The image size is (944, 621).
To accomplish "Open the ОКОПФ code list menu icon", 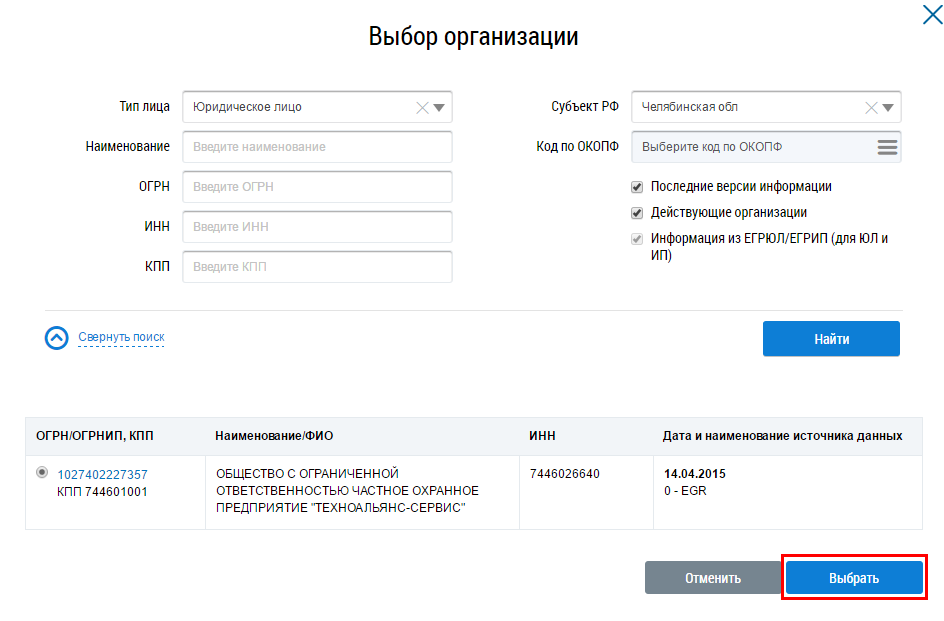I will coord(887,147).
